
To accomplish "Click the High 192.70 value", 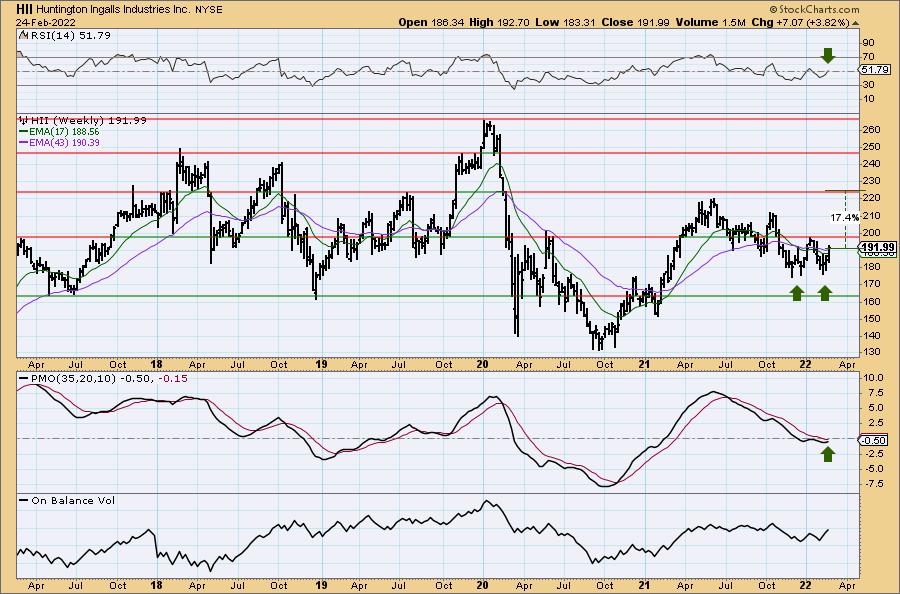I will (499, 22).
